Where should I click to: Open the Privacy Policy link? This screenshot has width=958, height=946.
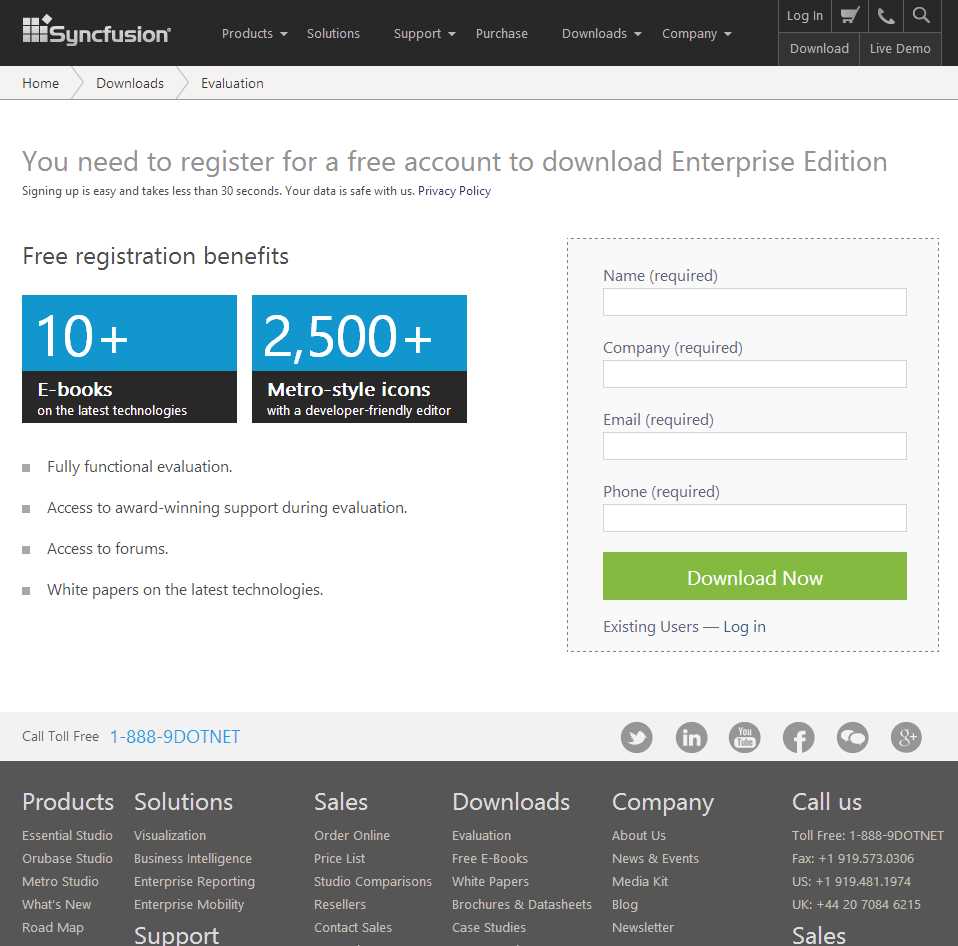455,190
